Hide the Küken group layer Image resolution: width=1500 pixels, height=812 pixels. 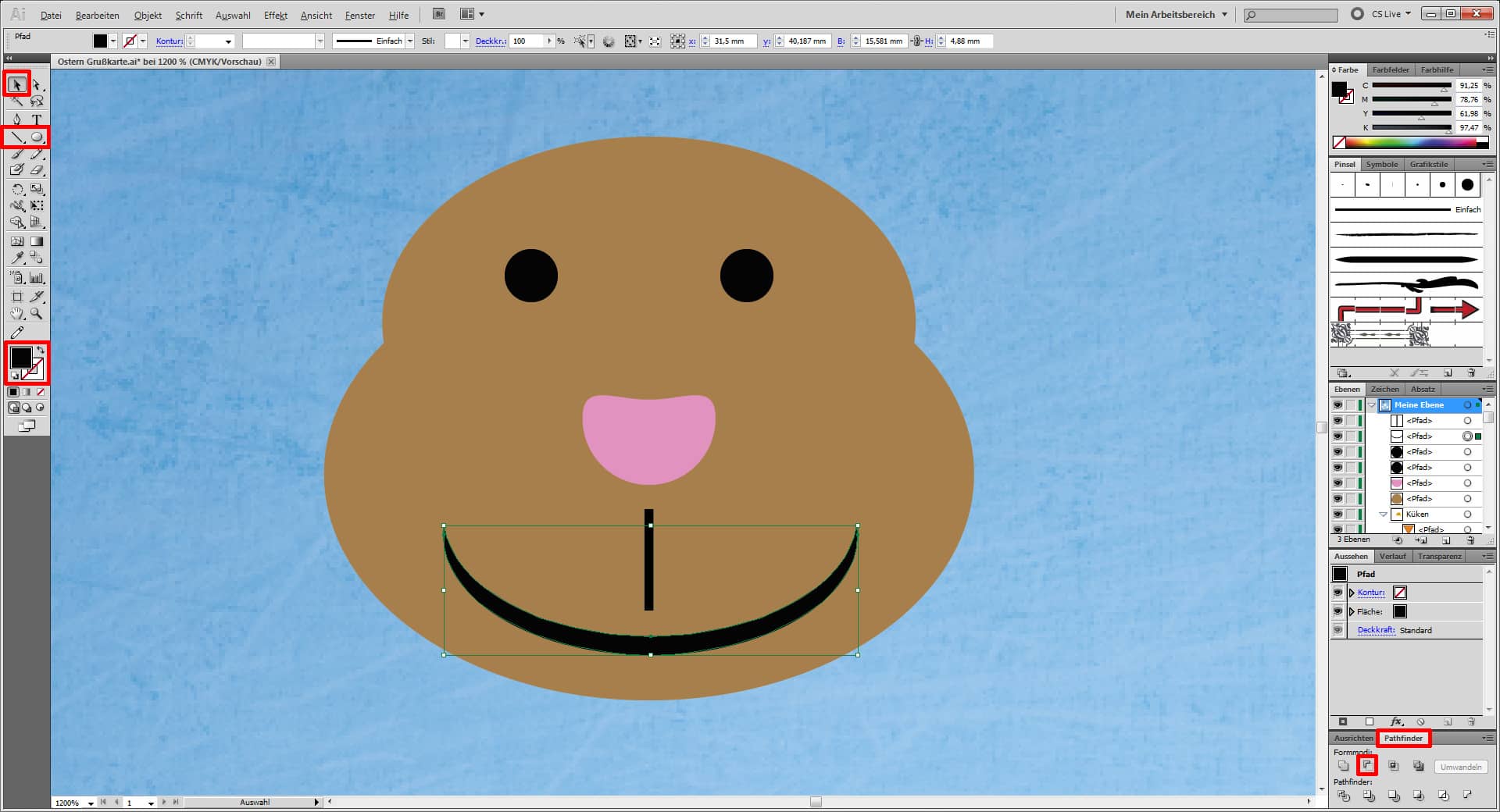[x=1337, y=515]
